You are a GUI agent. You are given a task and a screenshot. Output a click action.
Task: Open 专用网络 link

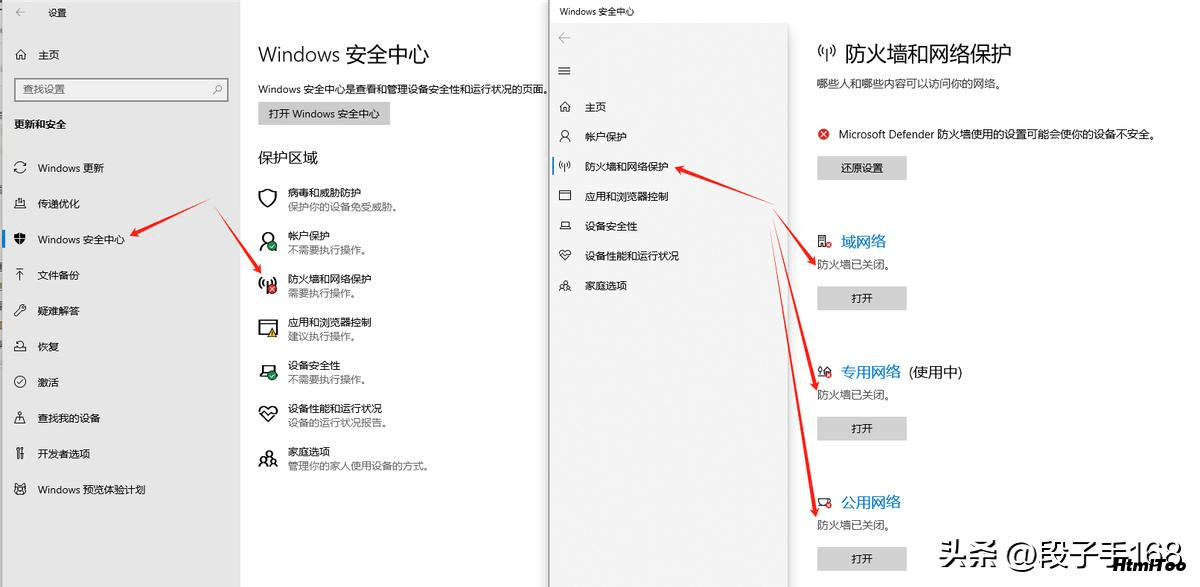871,372
